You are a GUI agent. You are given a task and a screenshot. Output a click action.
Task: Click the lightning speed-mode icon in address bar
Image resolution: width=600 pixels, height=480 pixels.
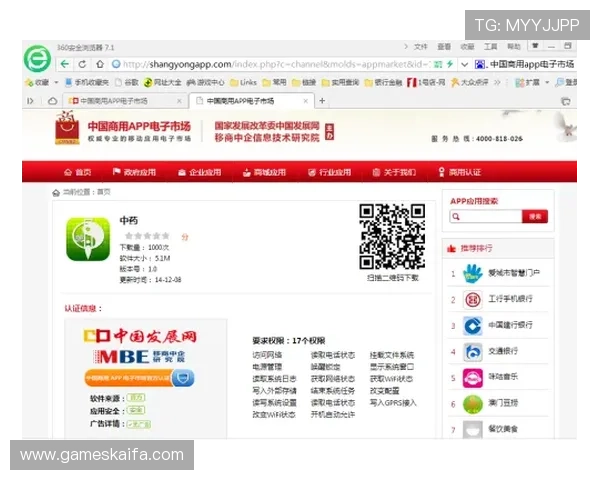pyautogui.click(x=450, y=64)
